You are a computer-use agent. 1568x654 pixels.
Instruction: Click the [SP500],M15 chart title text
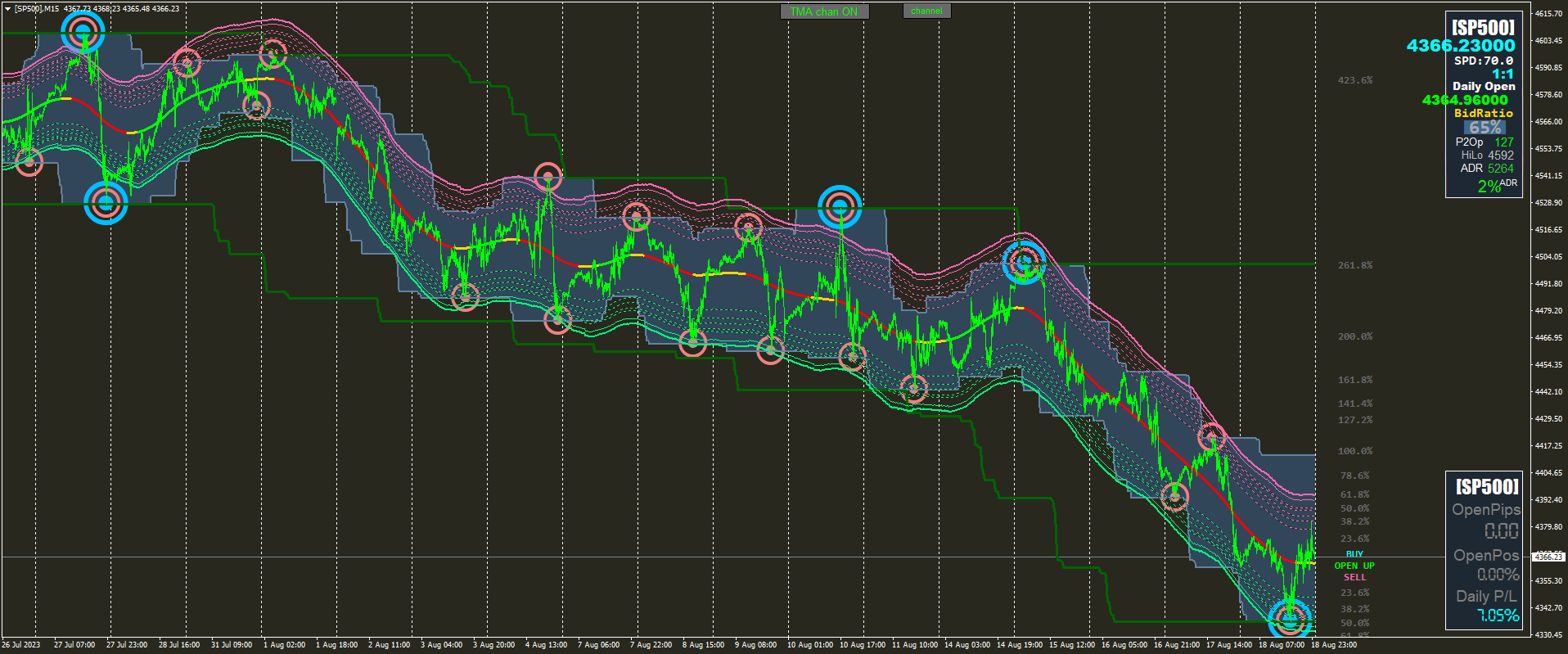pos(37,9)
